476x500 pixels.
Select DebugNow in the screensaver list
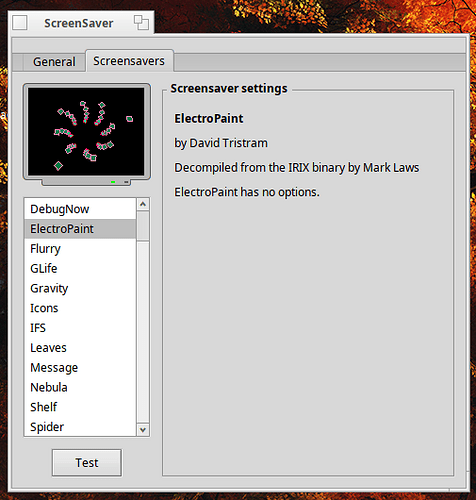point(80,209)
